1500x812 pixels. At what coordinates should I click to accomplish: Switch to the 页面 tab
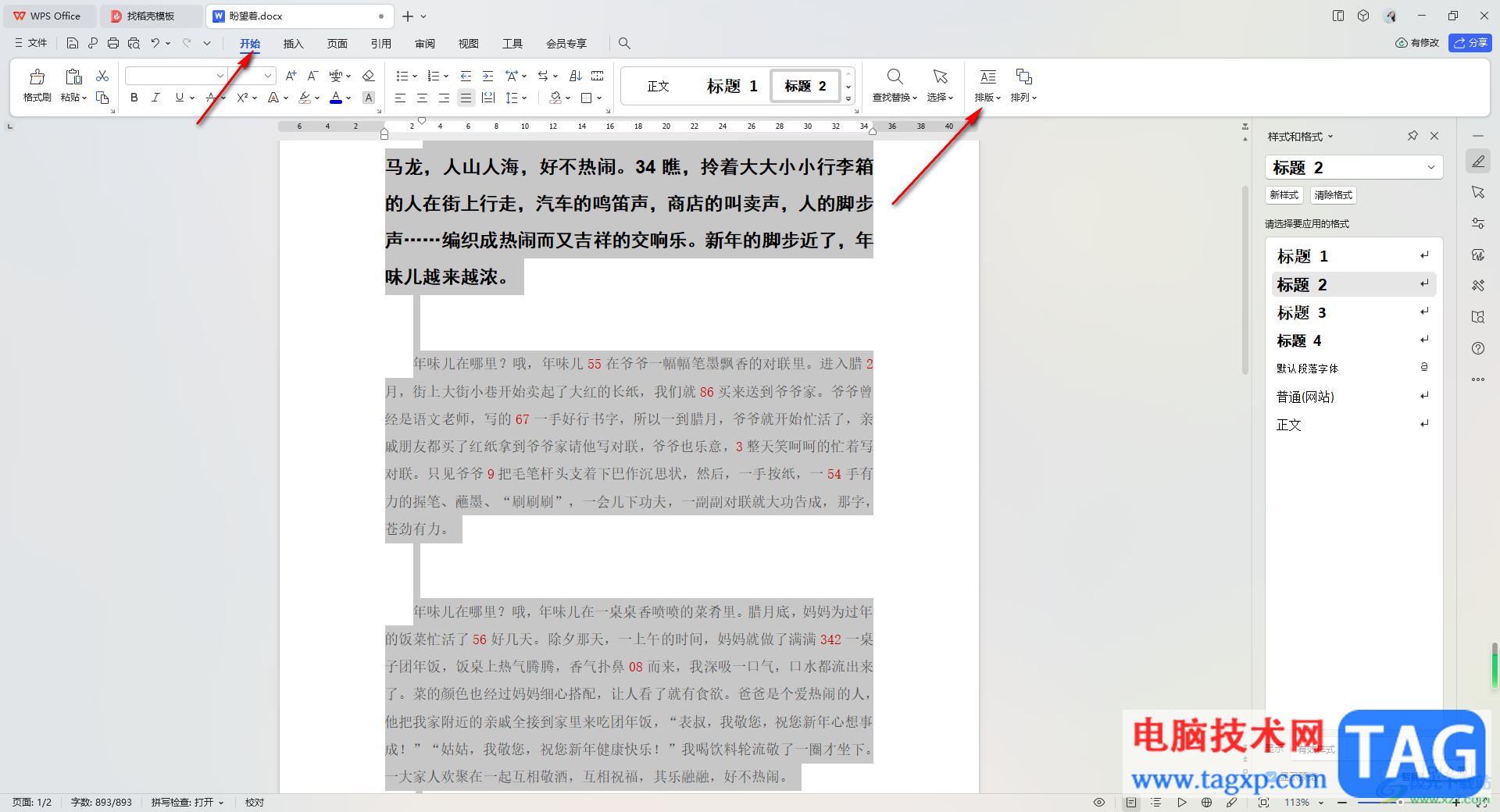pos(337,44)
